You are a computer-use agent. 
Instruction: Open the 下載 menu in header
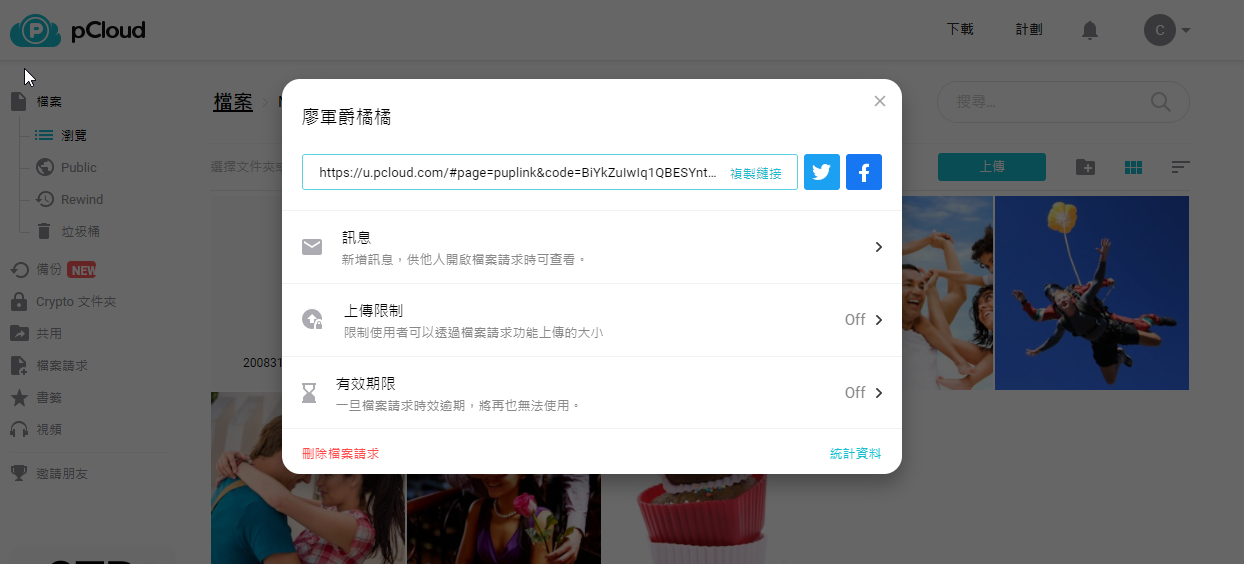click(959, 30)
